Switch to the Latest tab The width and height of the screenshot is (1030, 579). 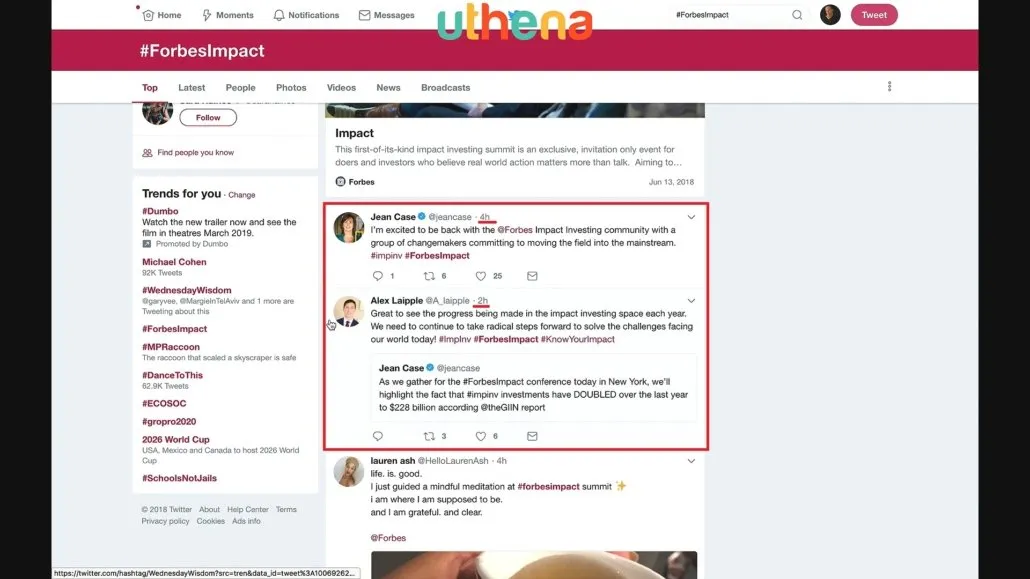coord(191,87)
